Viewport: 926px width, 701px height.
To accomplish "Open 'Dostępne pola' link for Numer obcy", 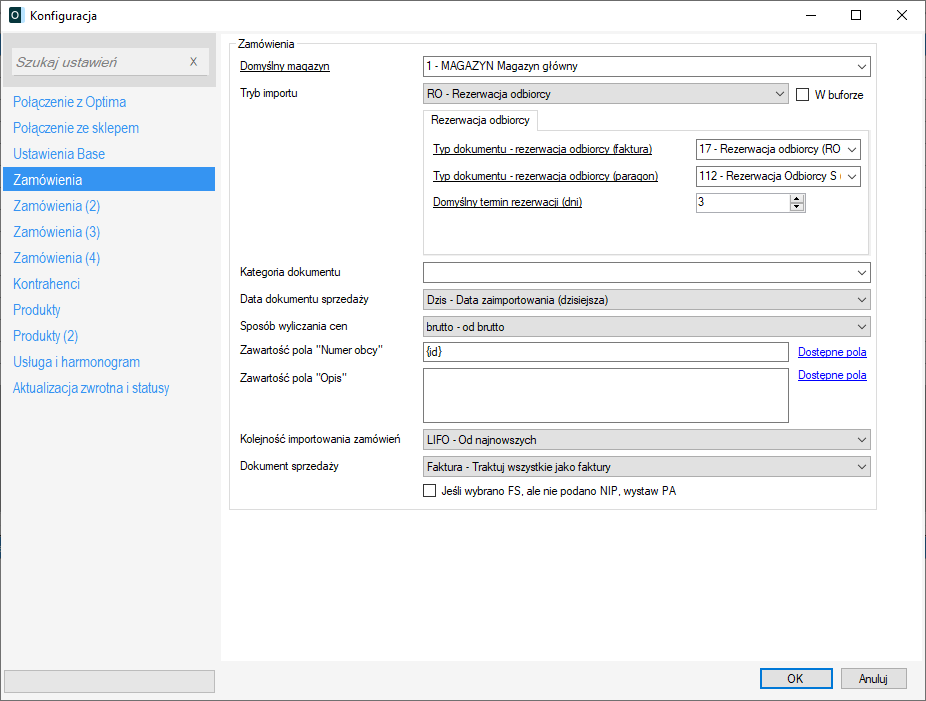I will (832, 352).
